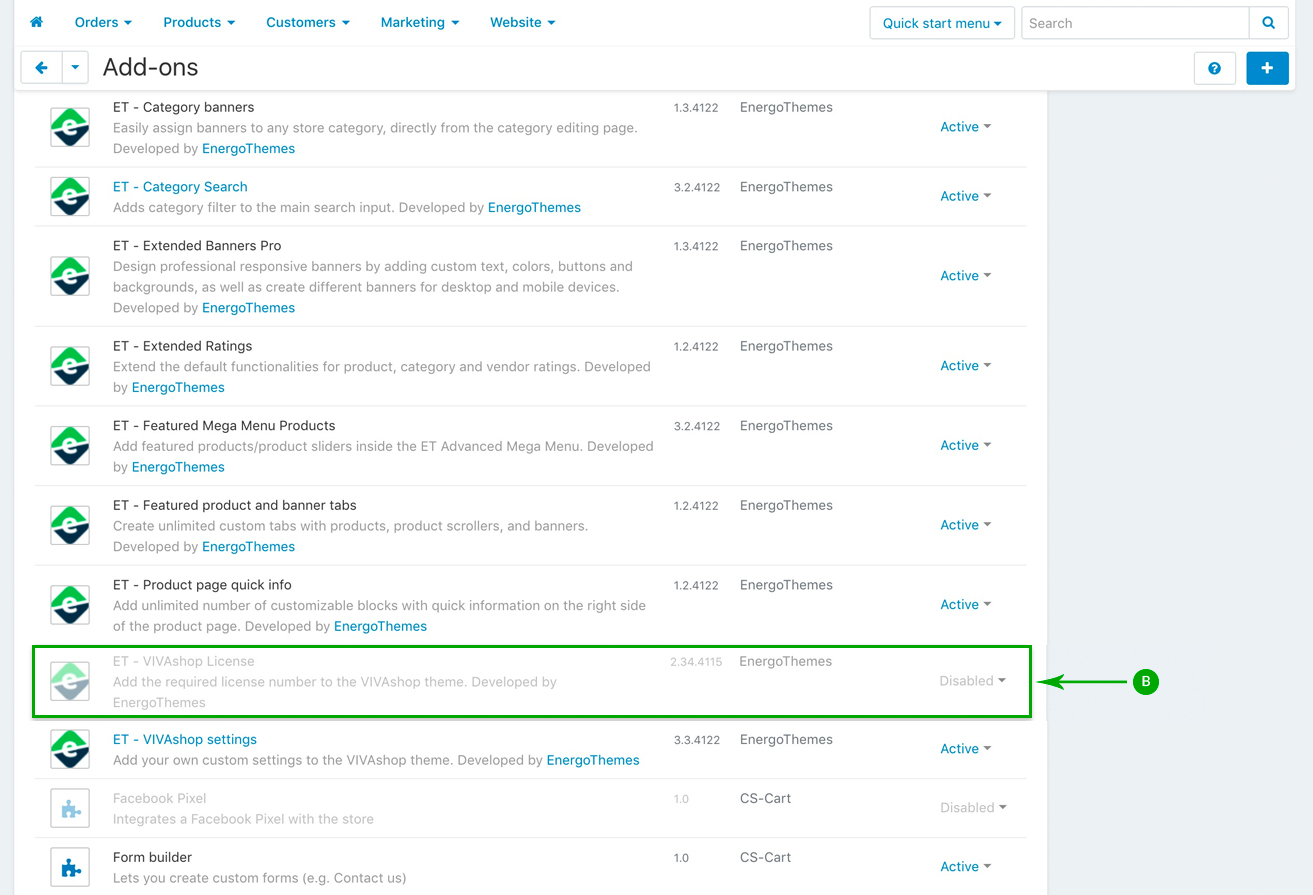Click EnergoThemes link in Product page quick info
Image resolution: width=1313 pixels, height=895 pixels.
tap(380, 627)
